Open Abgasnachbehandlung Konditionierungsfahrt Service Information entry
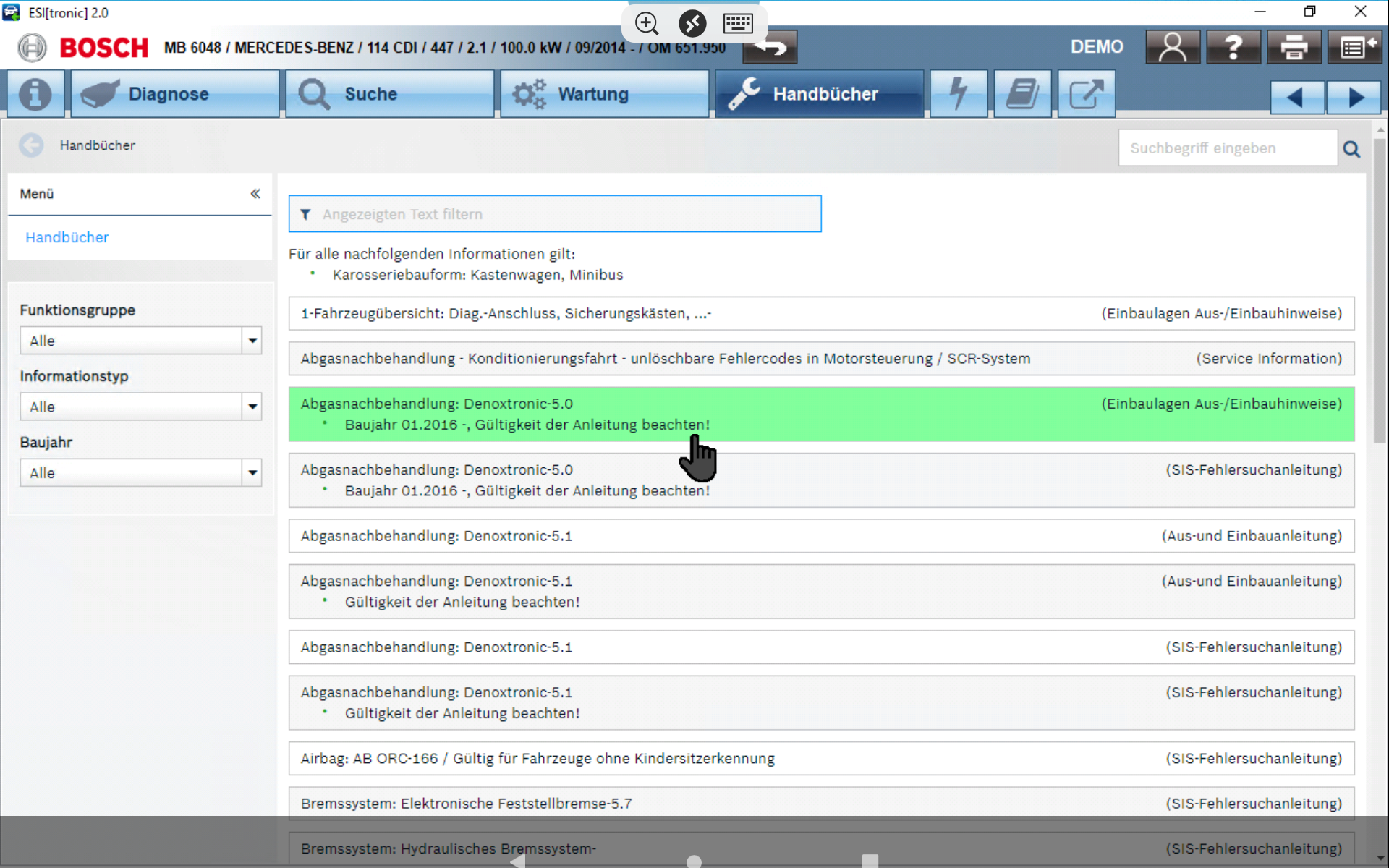 pyautogui.click(x=821, y=359)
